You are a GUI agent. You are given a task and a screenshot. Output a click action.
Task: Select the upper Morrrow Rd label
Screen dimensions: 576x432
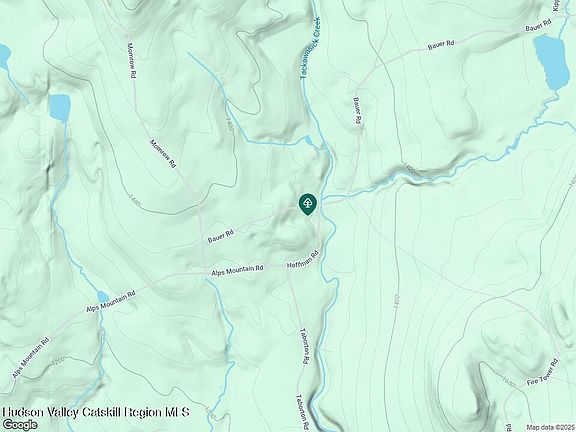pyautogui.click(x=132, y=60)
